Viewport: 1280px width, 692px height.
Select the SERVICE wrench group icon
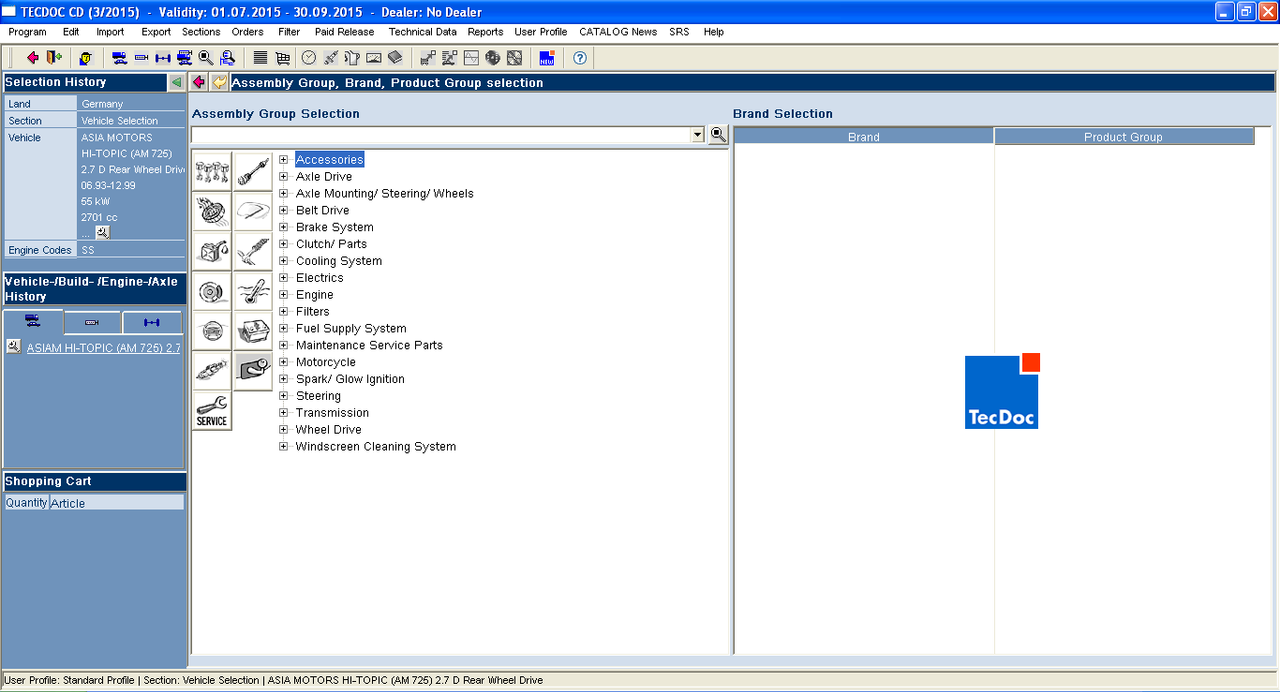pyautogui.click(x=212, y=411)
